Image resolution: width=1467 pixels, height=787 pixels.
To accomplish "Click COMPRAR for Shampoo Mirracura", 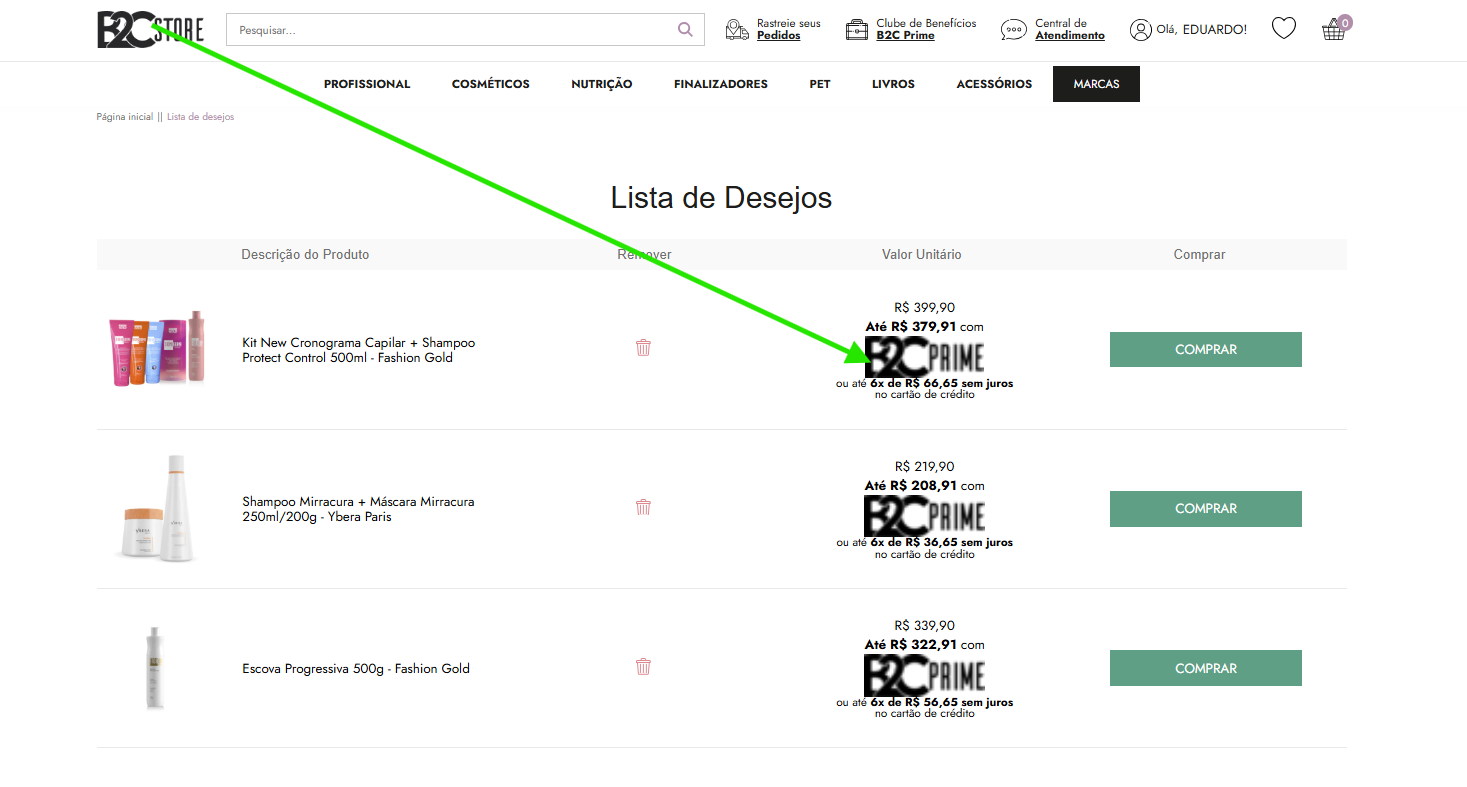I will (1206, 508).
